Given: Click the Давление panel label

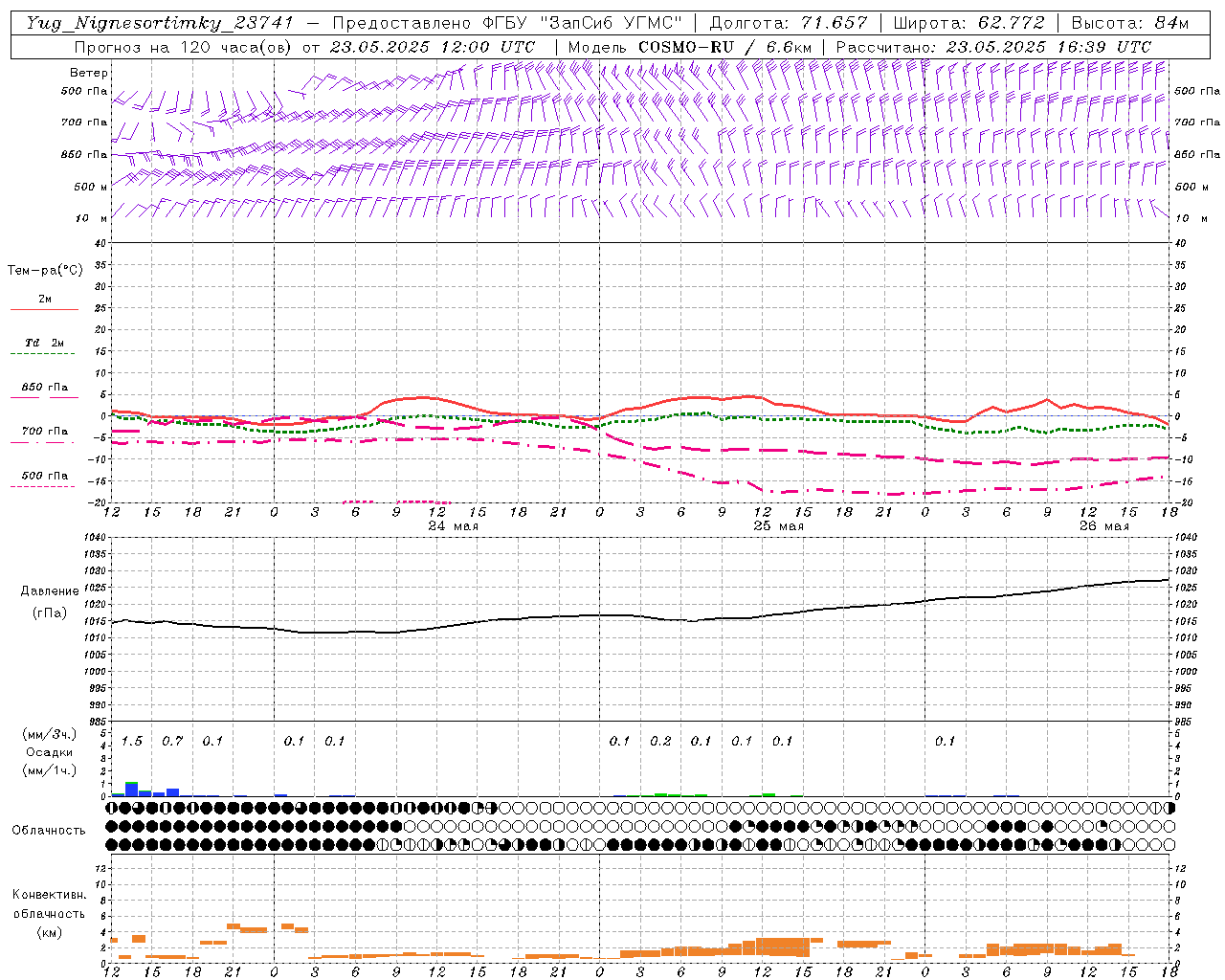Looking at the screenshot, I should [x=50, y=591].
